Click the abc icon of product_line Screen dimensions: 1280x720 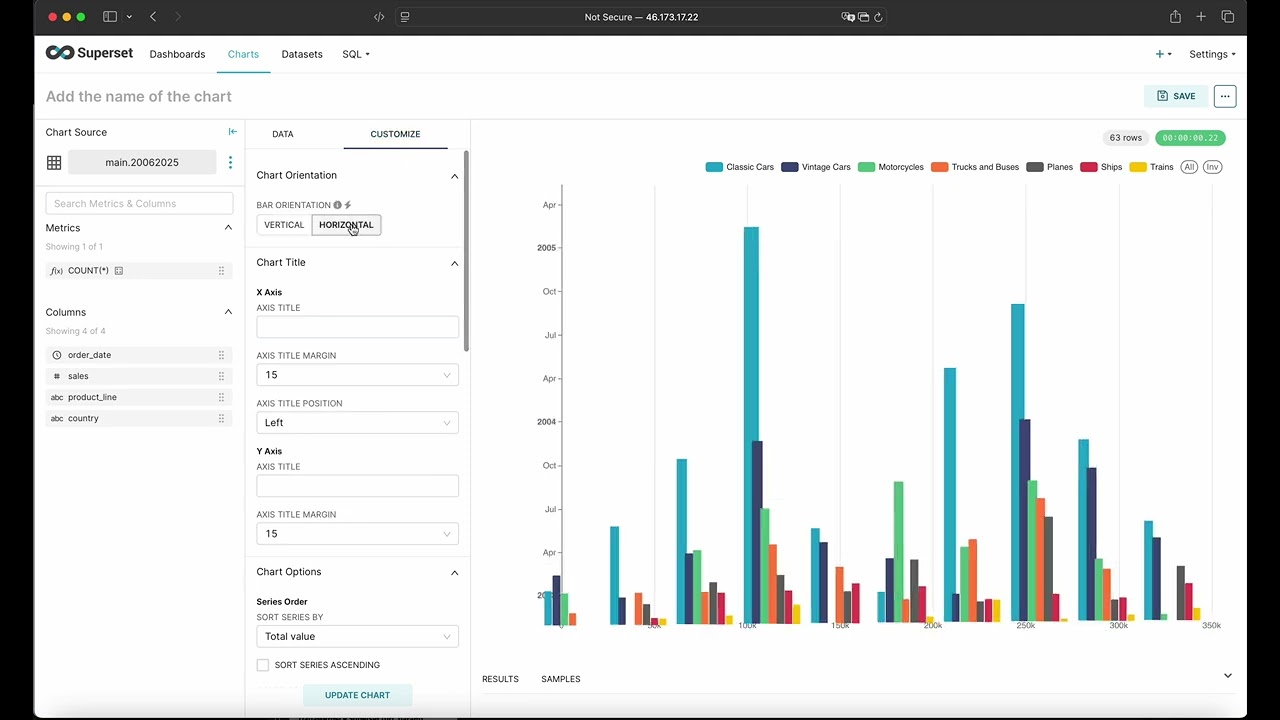pyautogui.click(x=57, y=397)
